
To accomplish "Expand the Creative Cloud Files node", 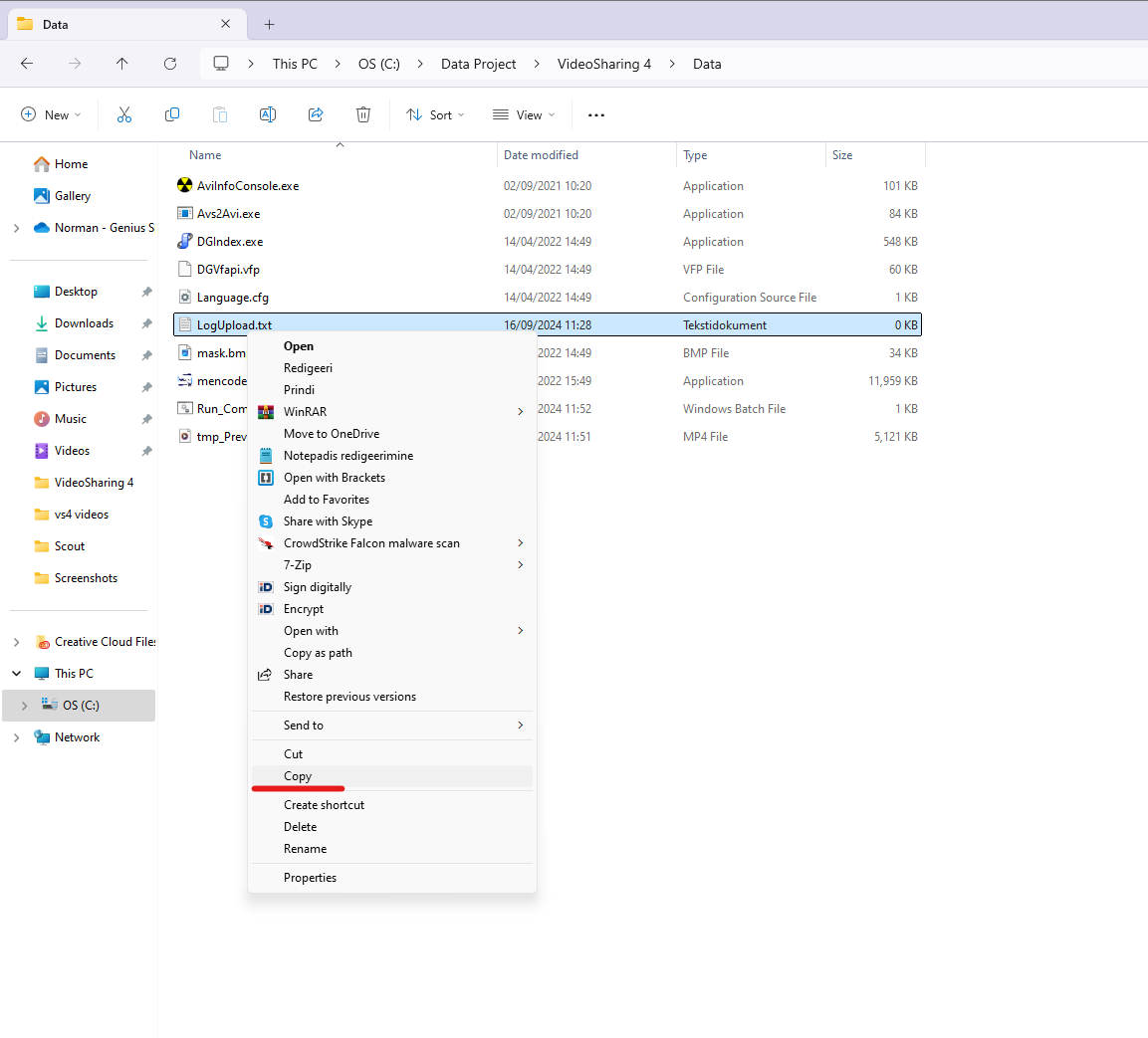I will (x=16, y=642).
